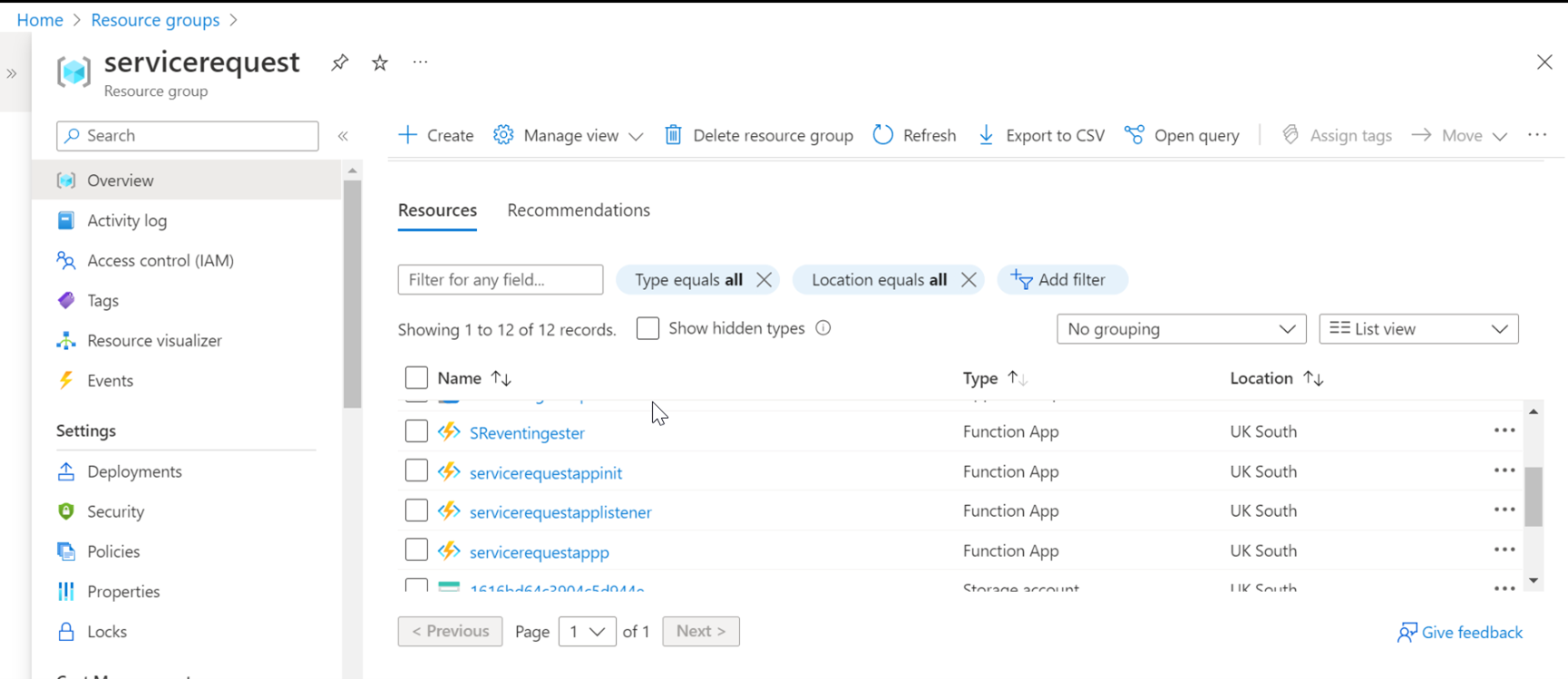Open the Resource visualizer from sidebar
Screen dimensions: 1568x679
coord(154,341)
